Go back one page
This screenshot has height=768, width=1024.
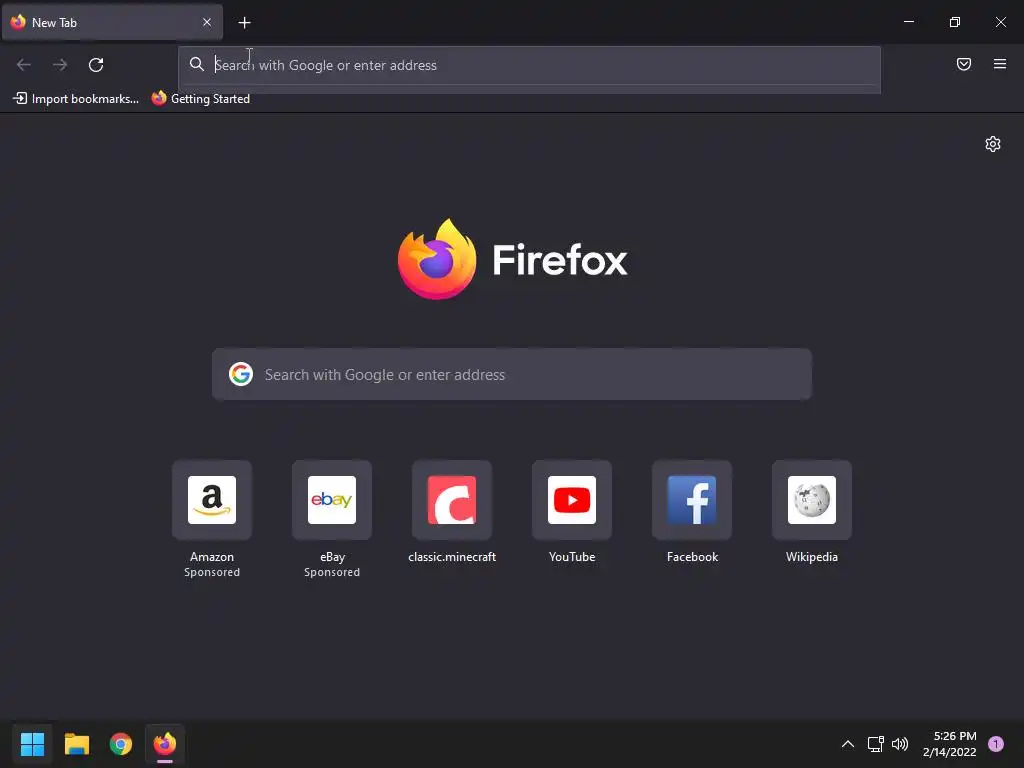[24, 65]
